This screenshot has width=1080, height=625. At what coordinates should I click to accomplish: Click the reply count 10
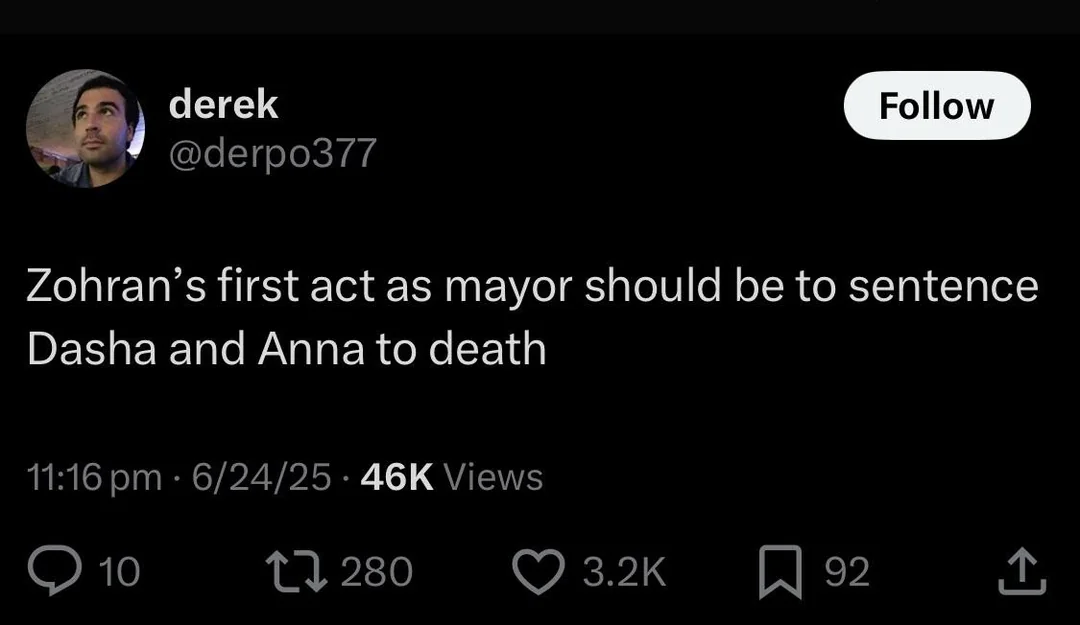[120, 571]
